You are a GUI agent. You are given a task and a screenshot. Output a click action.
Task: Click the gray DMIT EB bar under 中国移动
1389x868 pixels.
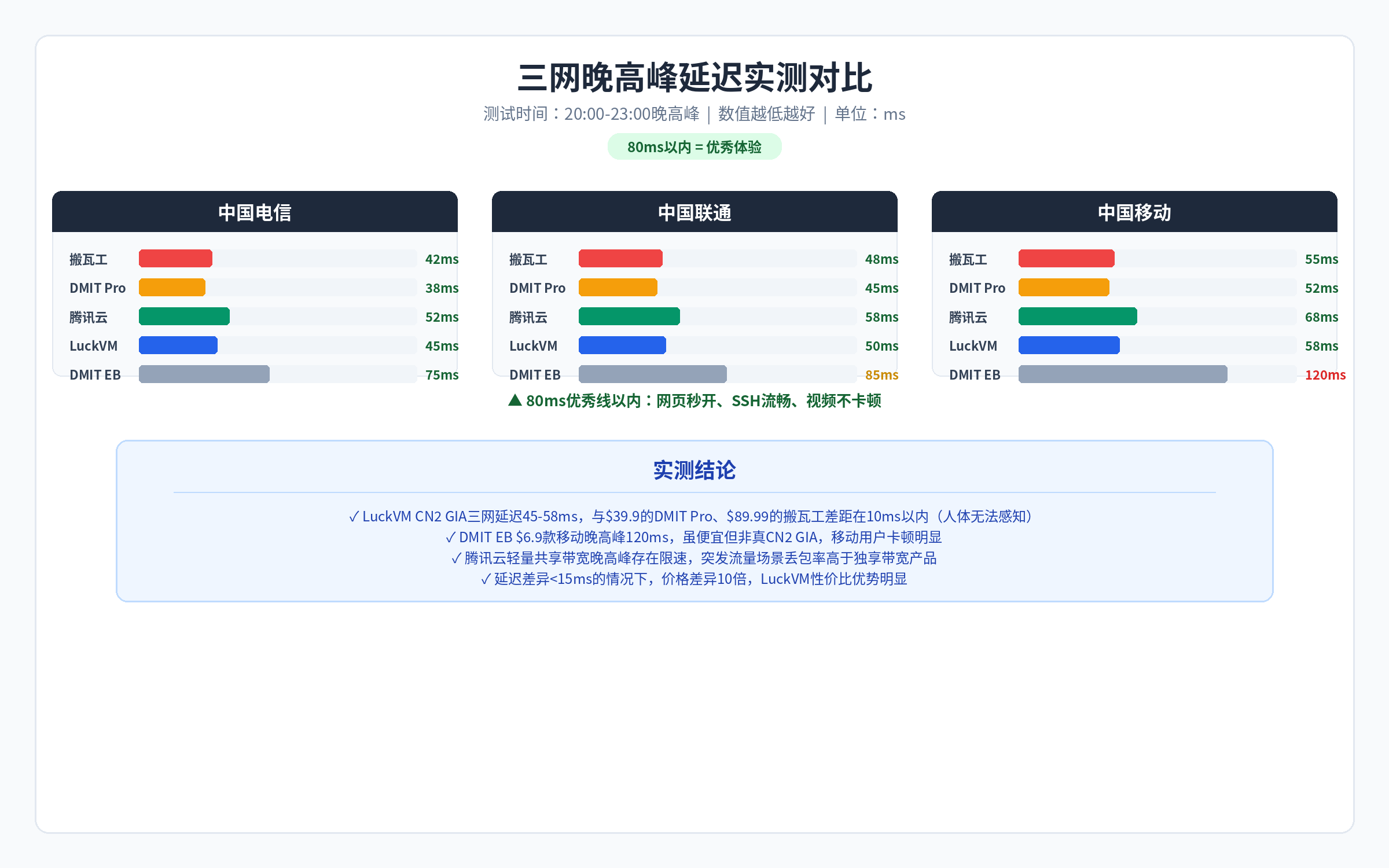(x=1123, y=374)
